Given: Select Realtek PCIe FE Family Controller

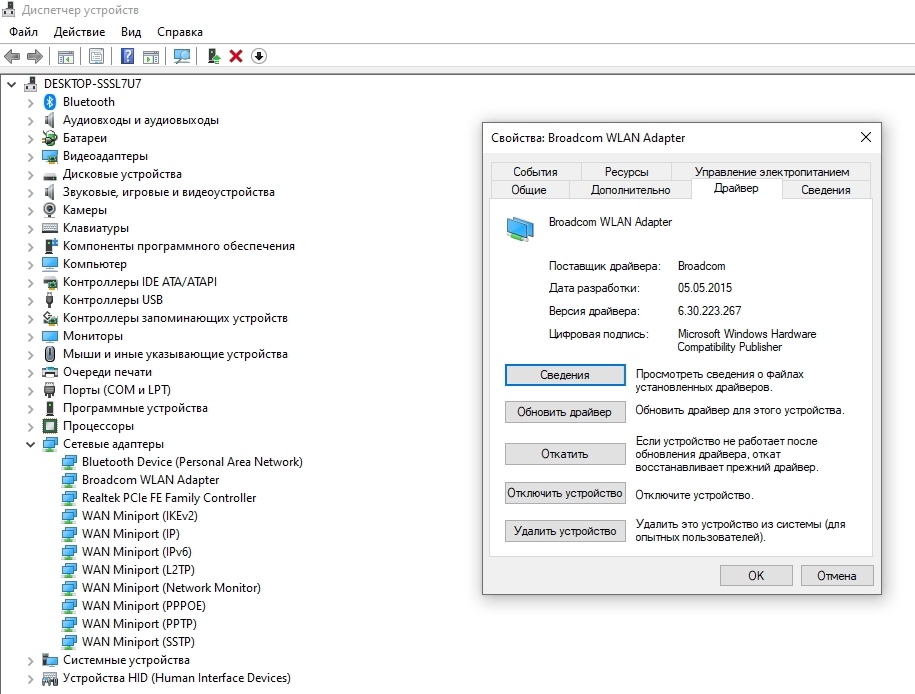Looking at the screenshot, I should click(x=169, y=498).
